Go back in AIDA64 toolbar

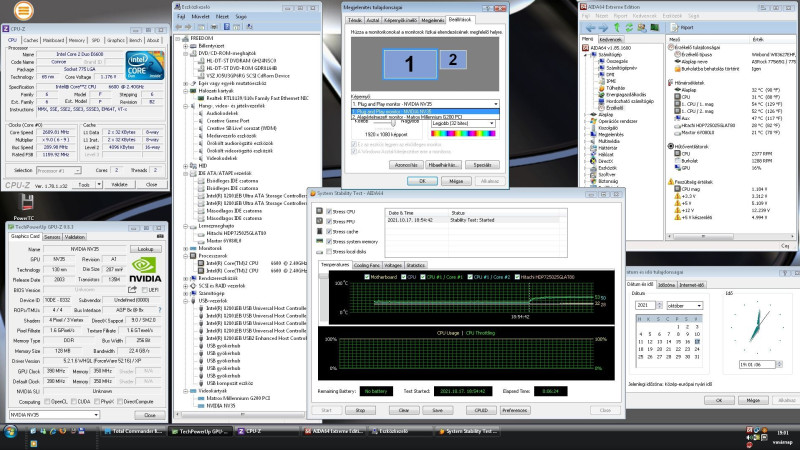(x=590, y=28)
